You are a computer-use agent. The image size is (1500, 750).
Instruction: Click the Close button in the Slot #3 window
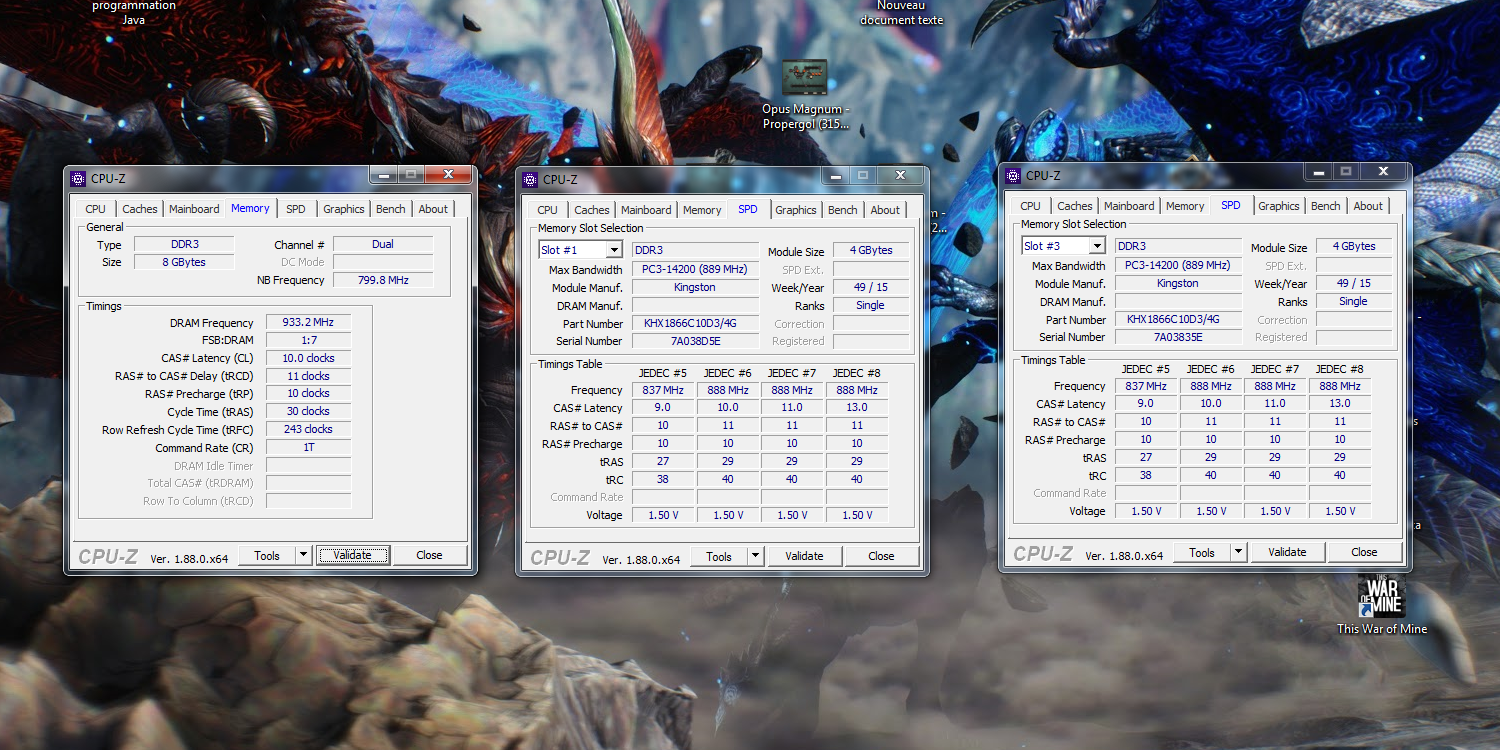1365,553
